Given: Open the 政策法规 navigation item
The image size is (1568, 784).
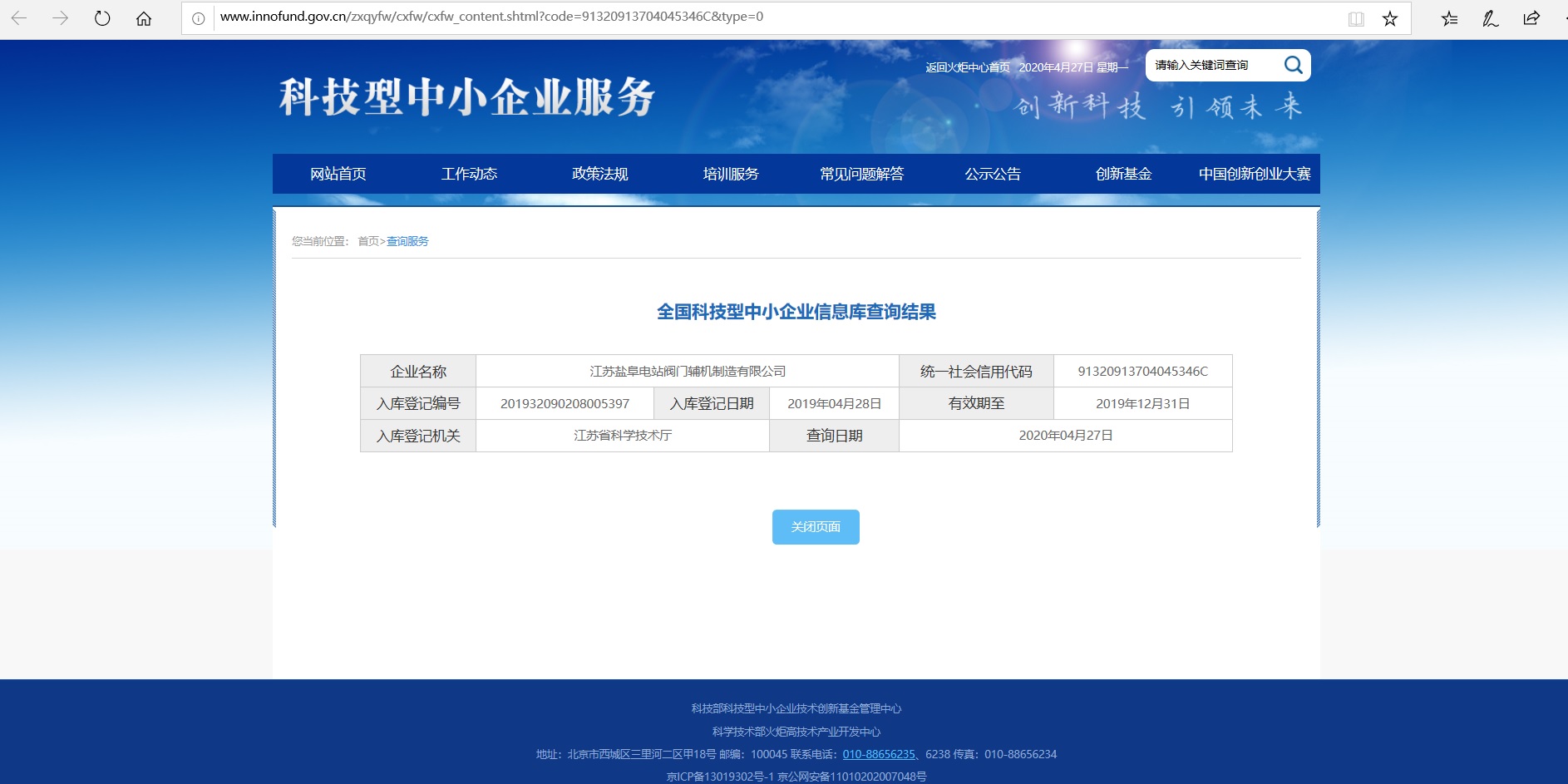Looking at the screenshot, I should click(599, 174).
